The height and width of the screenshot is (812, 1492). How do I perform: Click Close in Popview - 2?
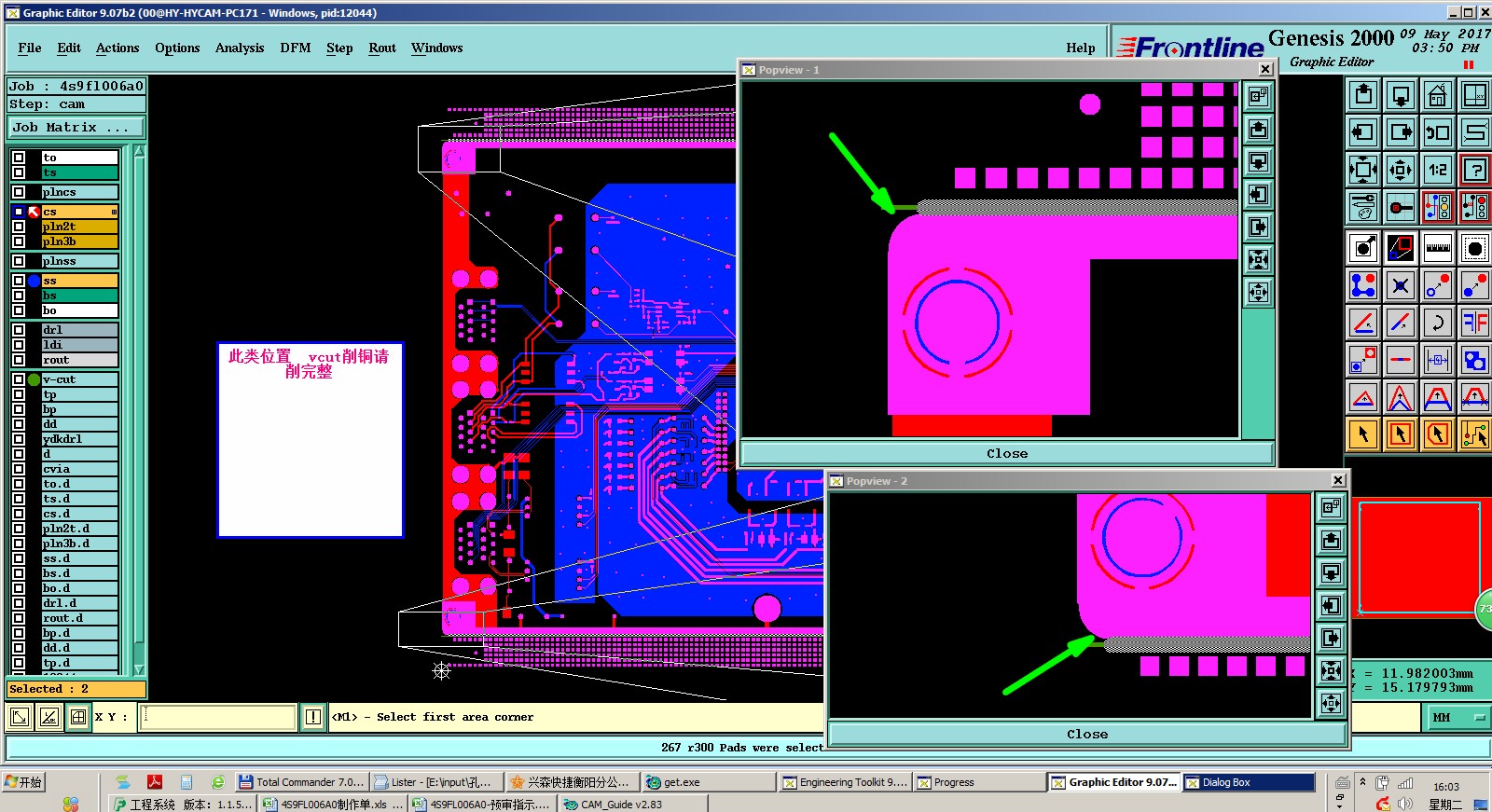[1087, 735]
